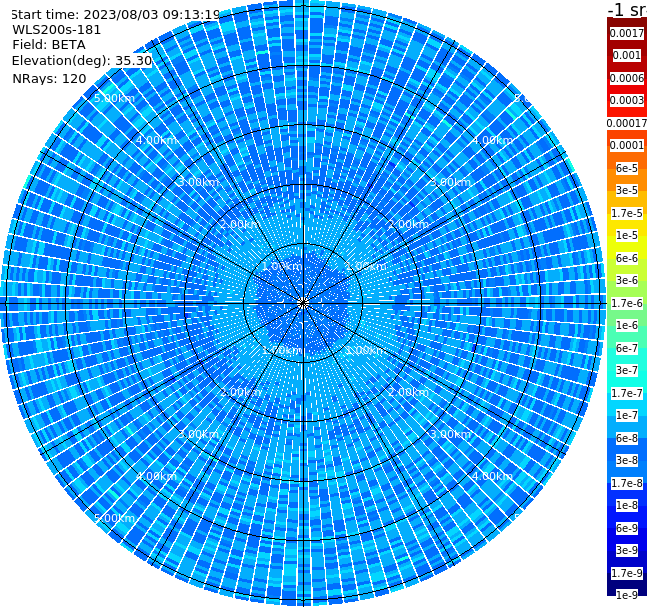Viewport: 647px width, 607px height.
Task: Click the "Start time: 2023/08/03 09:13:19" text
Action: click(x=115, y=14)
